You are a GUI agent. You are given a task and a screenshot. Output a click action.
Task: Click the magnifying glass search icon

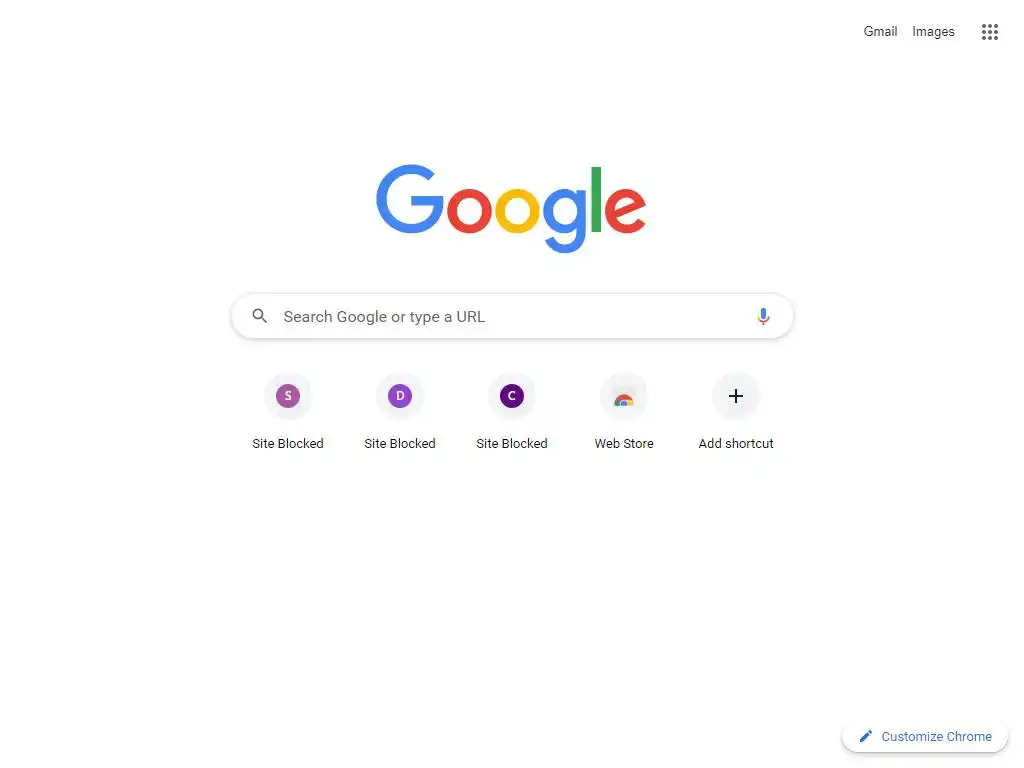click(x=260, y=316)
